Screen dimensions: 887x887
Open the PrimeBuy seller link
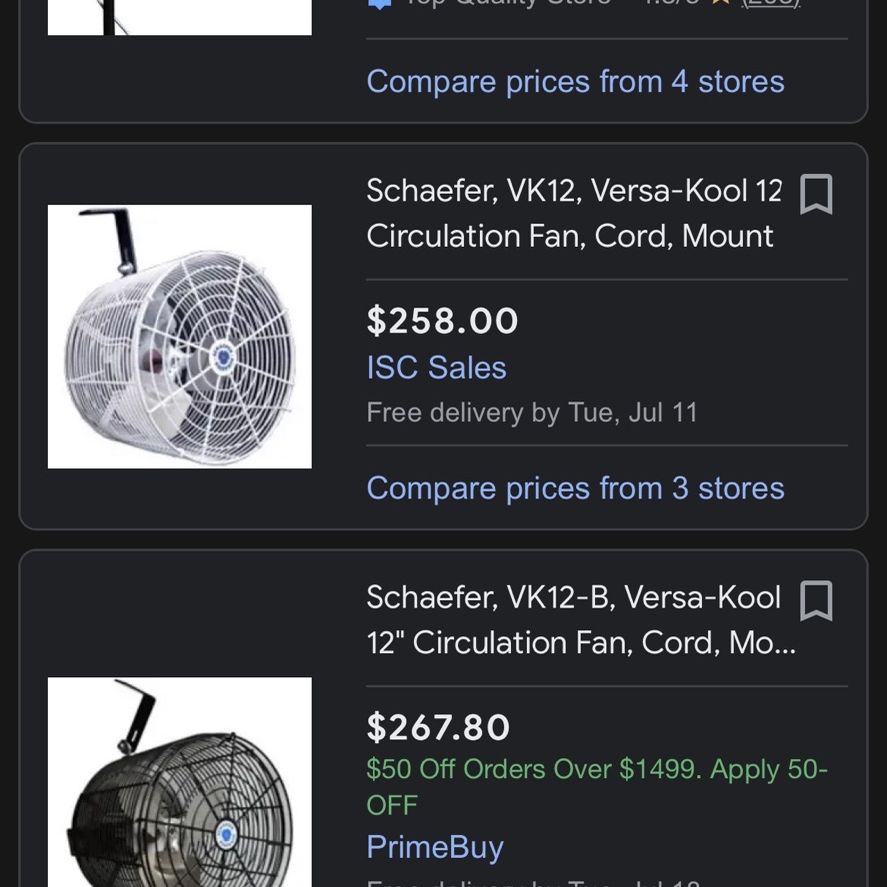click(434, 847)
